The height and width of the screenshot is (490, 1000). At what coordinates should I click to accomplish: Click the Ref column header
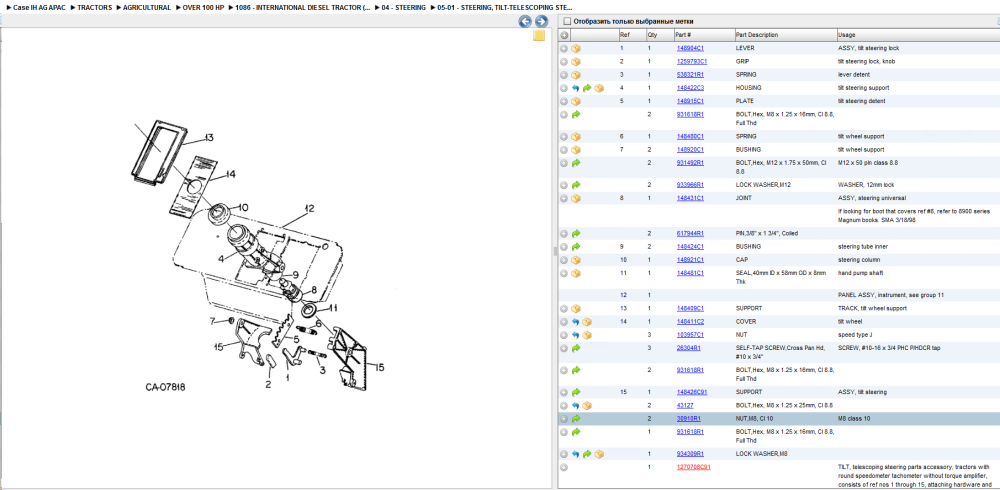click(631, 35)
